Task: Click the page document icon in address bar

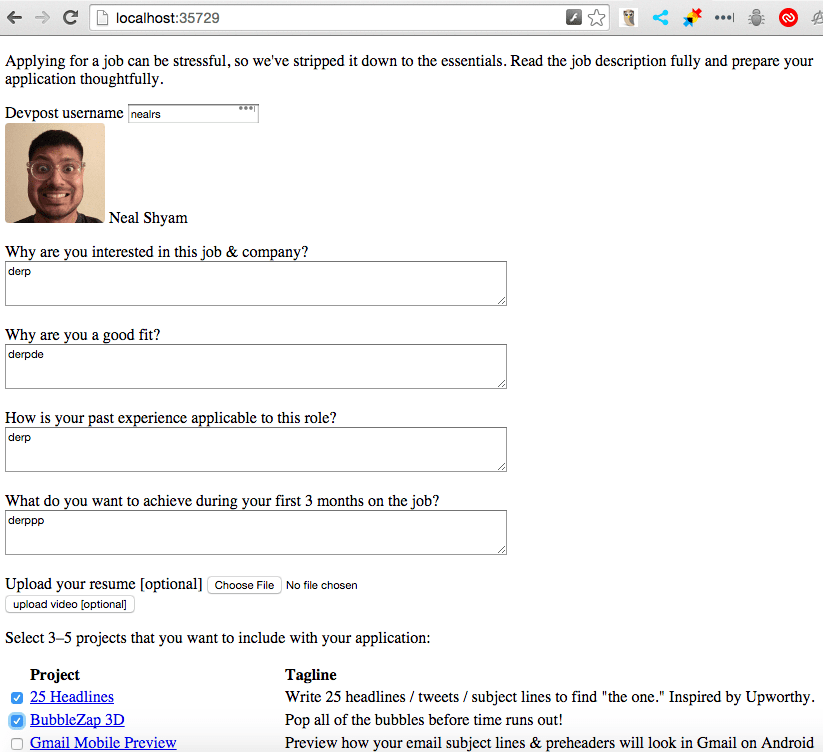Action: tap(103, 18)
